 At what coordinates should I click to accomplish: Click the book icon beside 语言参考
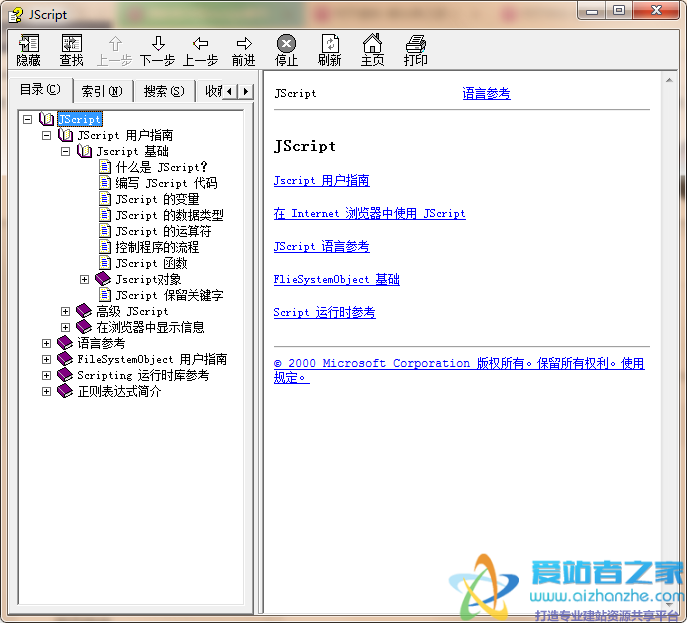point(65,343)
